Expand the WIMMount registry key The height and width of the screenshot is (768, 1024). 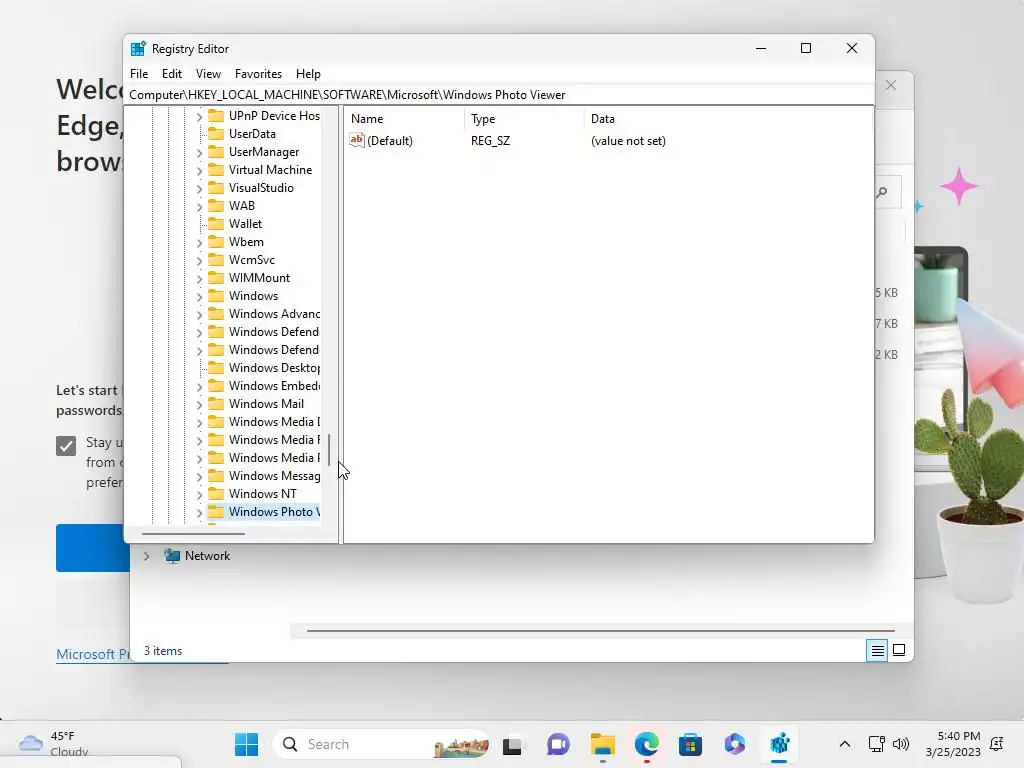(199, 278)
